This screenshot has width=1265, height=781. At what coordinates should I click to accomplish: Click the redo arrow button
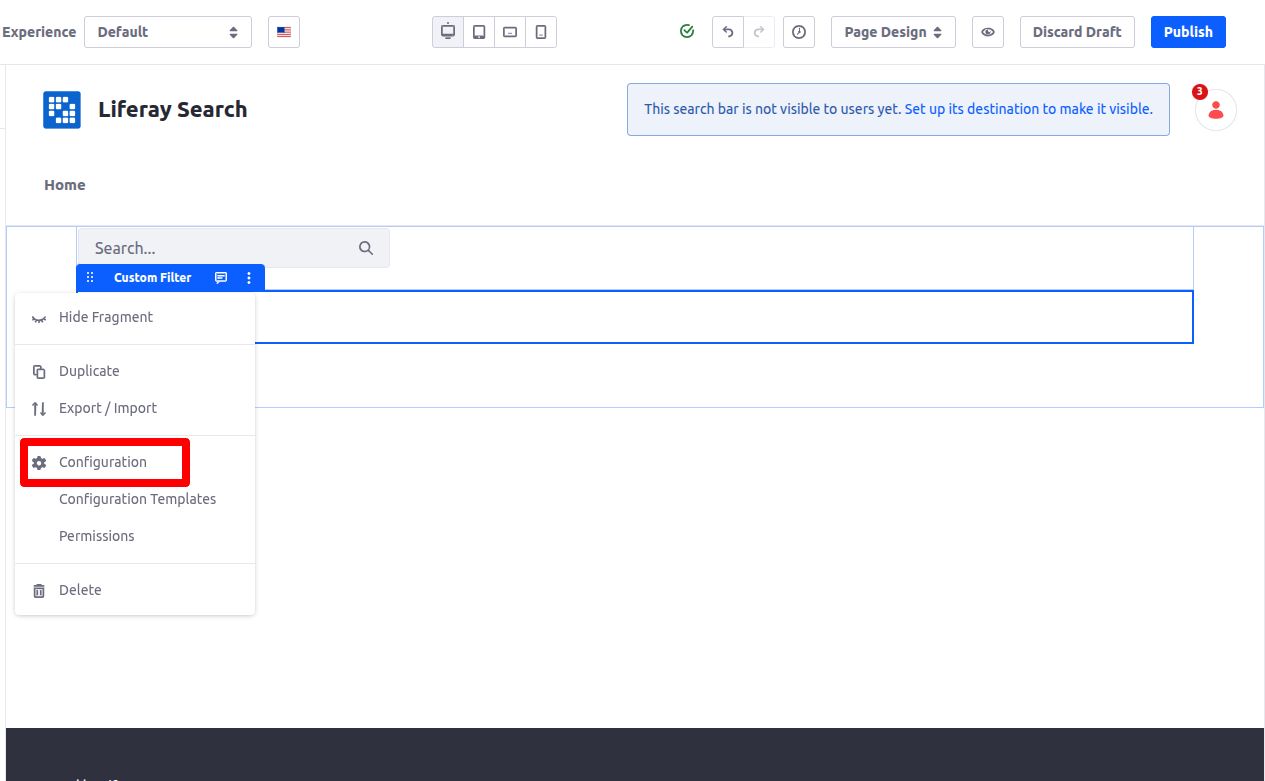759,32
